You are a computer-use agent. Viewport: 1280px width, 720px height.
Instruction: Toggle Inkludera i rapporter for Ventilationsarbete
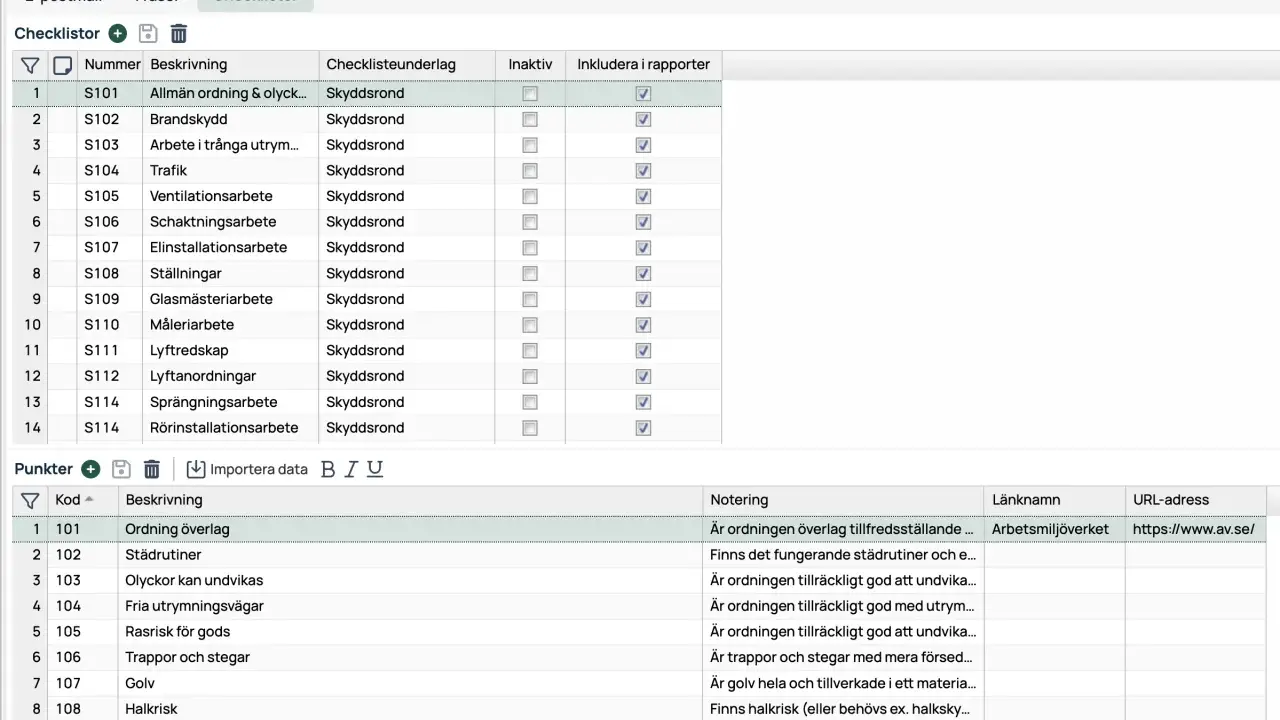coord(643,196)
